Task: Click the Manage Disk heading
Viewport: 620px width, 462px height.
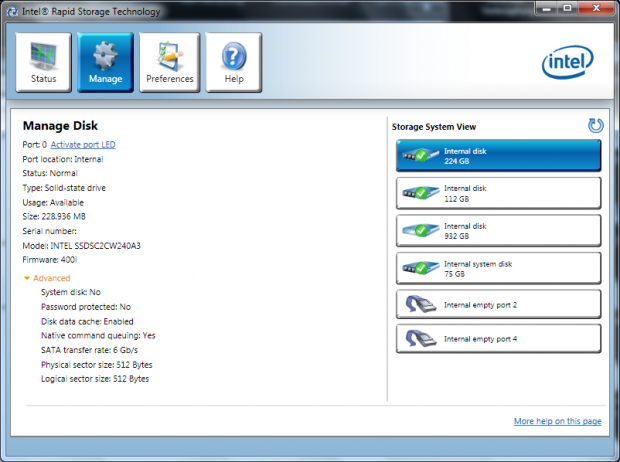Action: coord(60,126)
